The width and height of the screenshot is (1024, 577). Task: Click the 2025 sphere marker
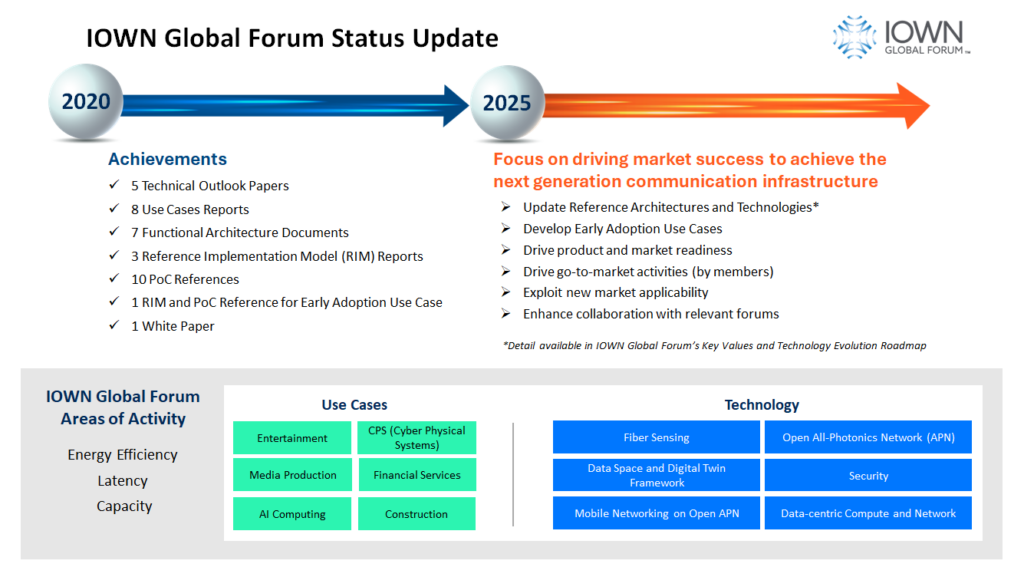pyautogui.click(x=507, y=103)
